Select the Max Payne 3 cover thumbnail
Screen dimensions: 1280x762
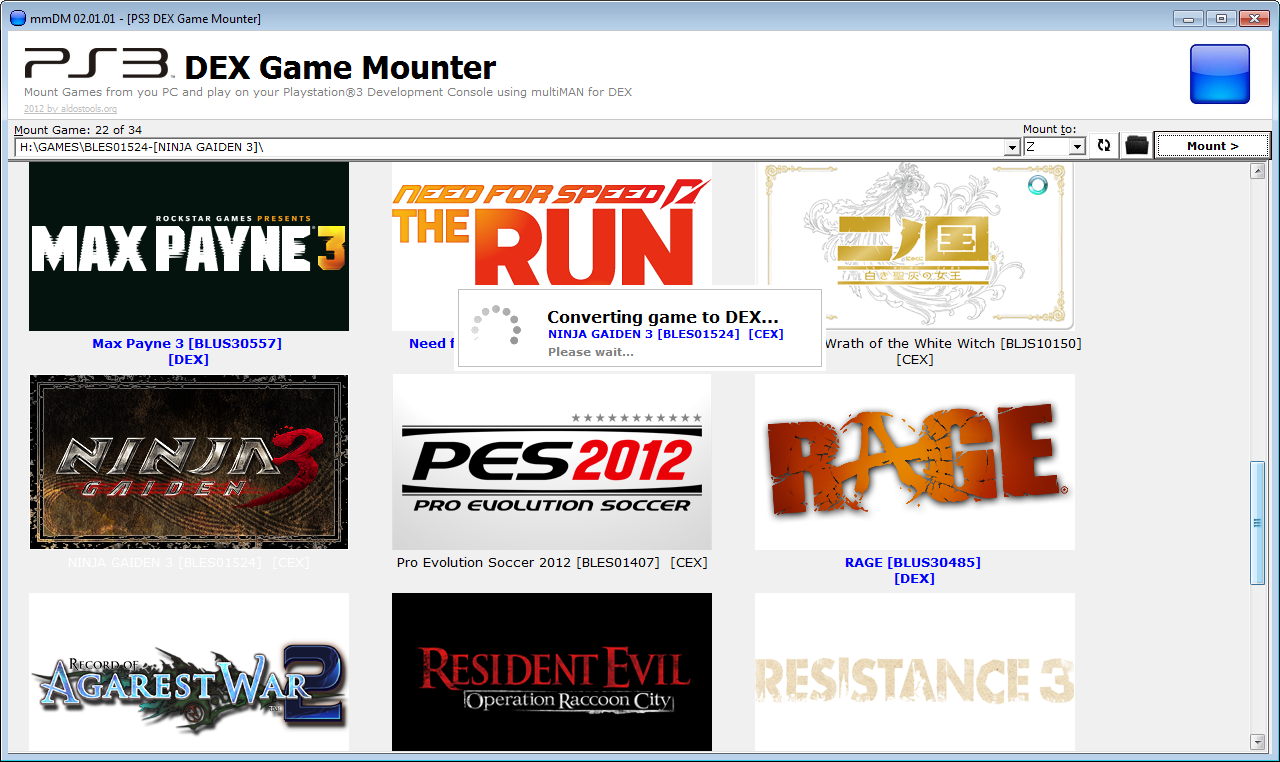pyautogui.click(x=189, y=246)
